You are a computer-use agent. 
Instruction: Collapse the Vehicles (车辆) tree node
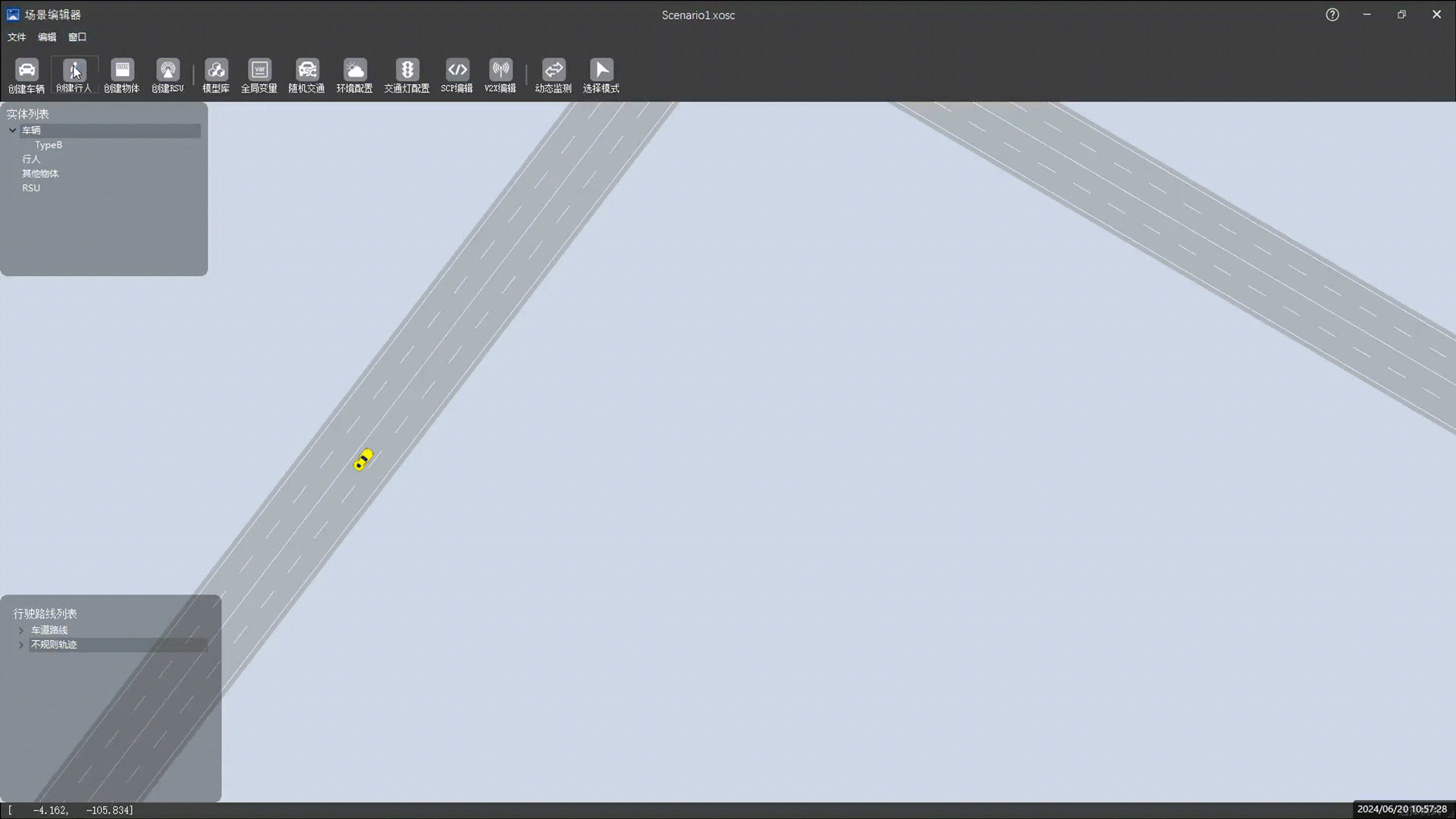point(13,130)
